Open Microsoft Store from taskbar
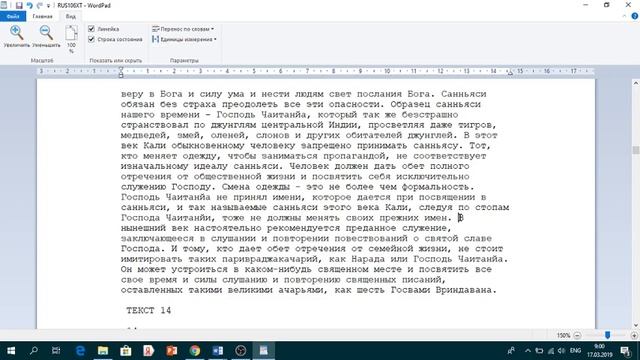The width and height of the screenshot is (640, 360). point(126,351)
